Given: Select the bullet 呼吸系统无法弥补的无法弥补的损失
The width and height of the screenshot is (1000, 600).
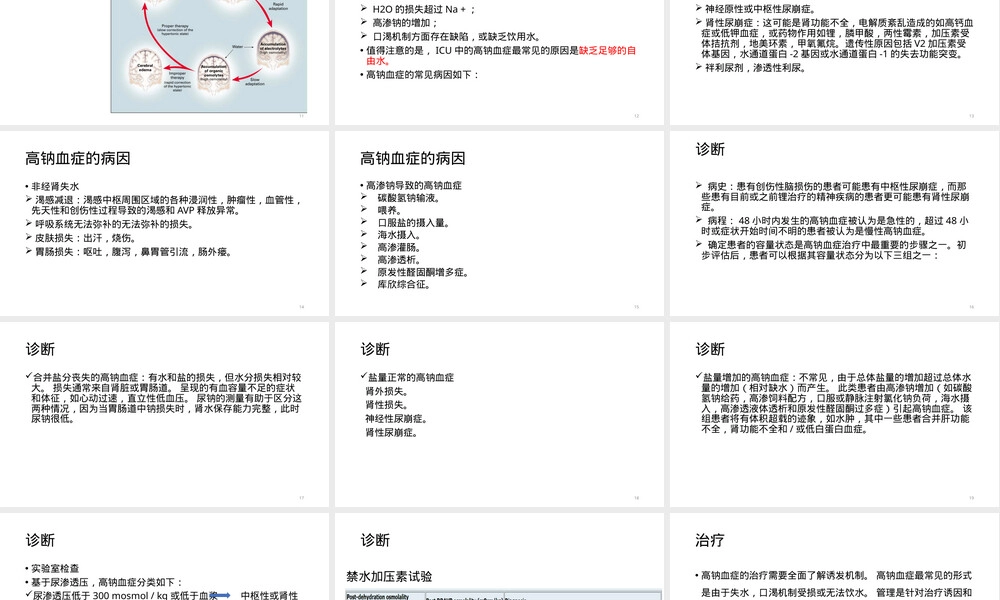Looking at the screenshot, I should coord(114,224).
